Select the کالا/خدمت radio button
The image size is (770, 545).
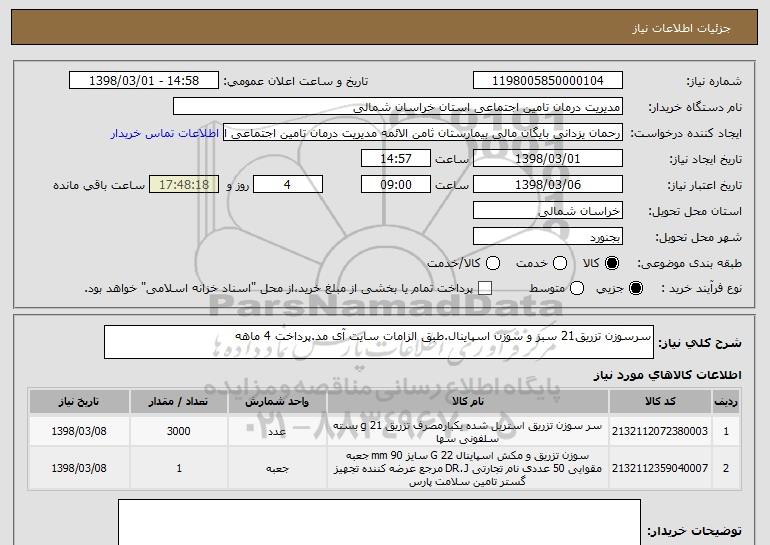(493, 264)
